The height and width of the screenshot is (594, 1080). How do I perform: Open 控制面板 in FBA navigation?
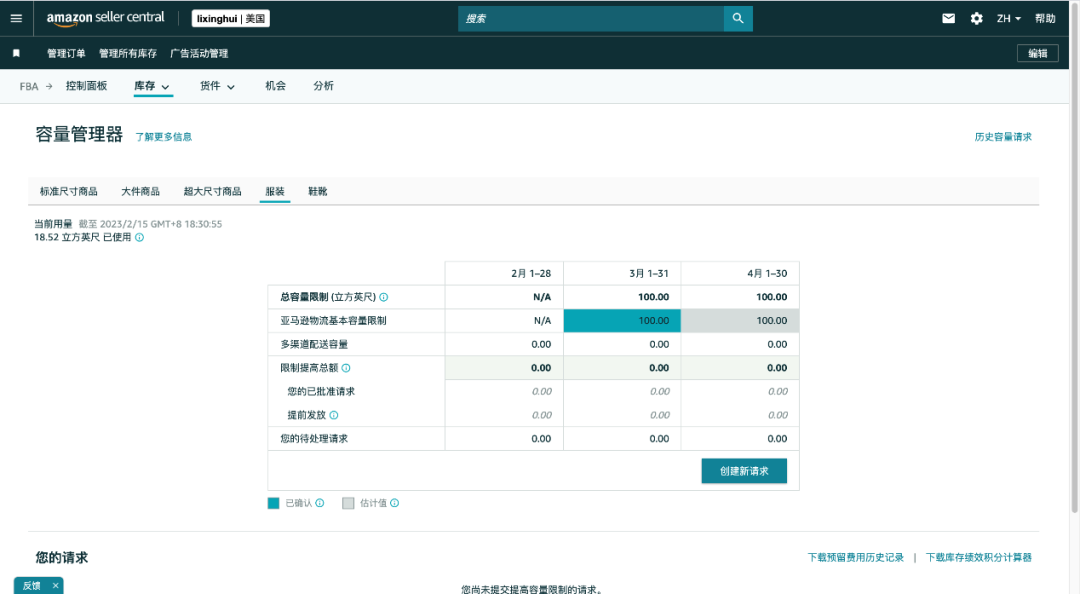(86, 85)
